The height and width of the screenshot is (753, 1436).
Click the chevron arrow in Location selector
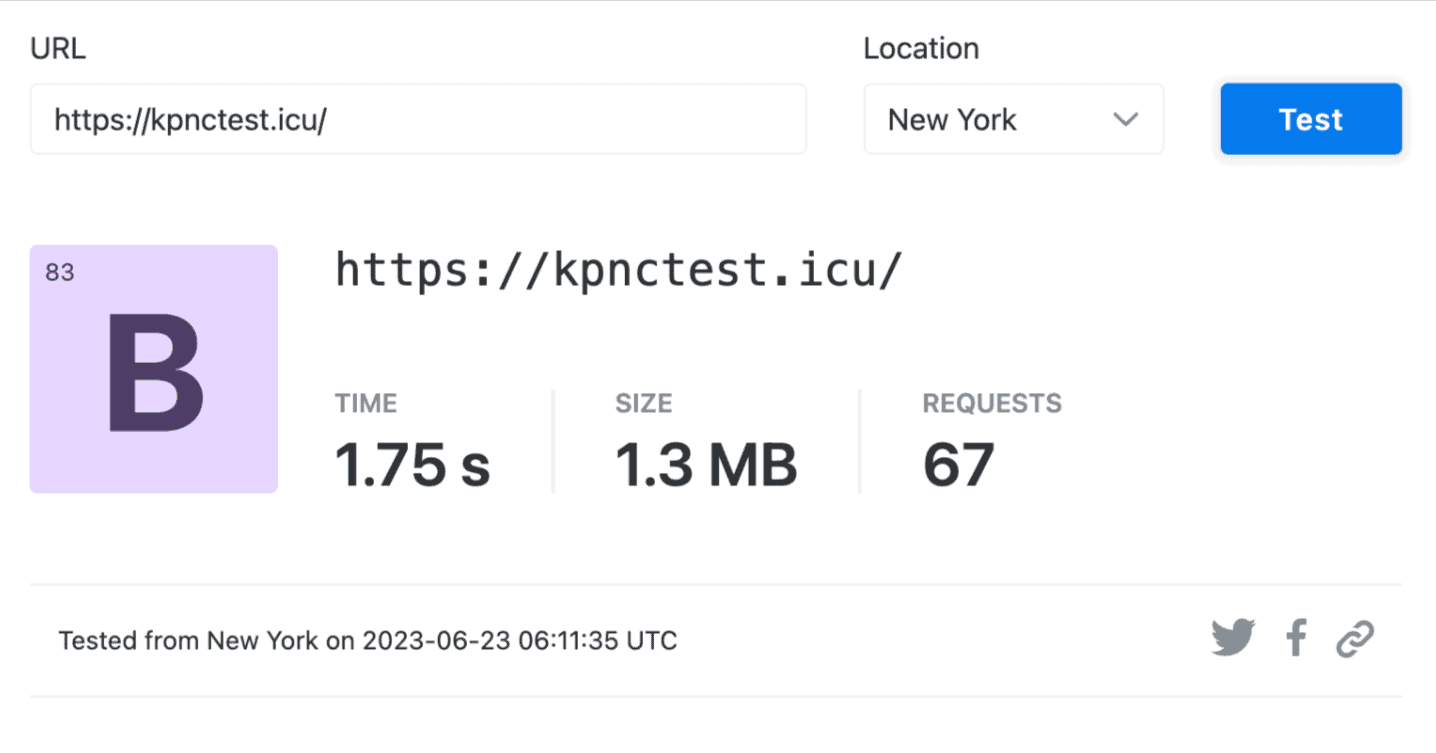click(1126, 120)
